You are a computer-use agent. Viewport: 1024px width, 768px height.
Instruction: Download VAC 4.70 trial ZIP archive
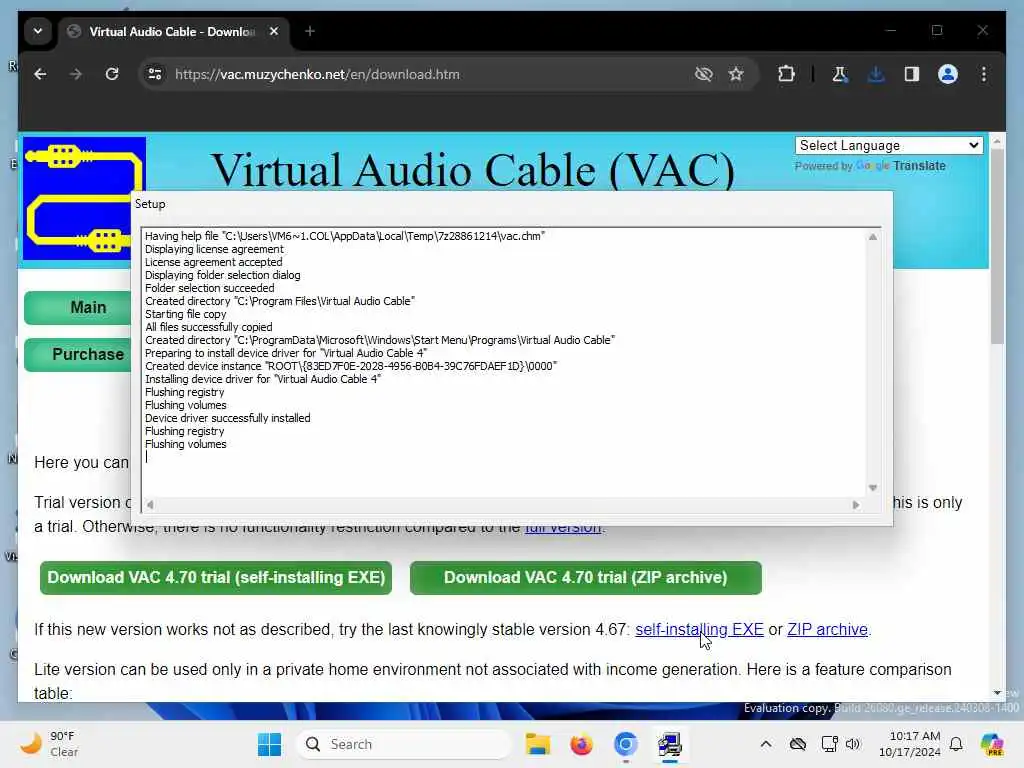tap(586, 578)
